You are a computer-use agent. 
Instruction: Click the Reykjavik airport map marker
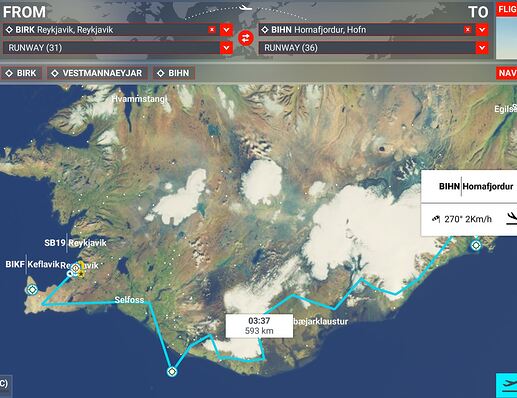point(76,268)
